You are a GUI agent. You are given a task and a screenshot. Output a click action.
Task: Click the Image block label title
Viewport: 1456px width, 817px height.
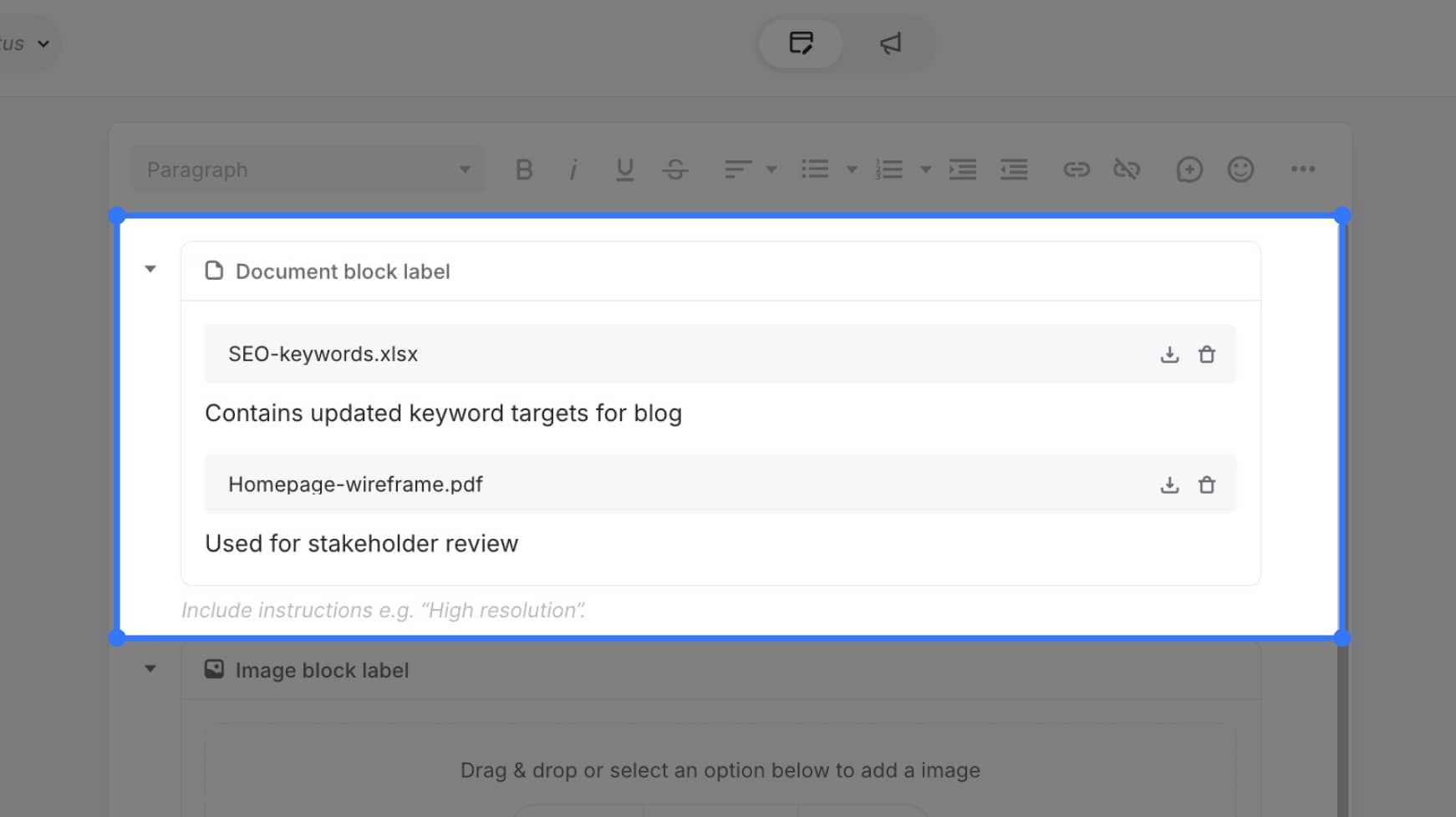pos(322,670)
